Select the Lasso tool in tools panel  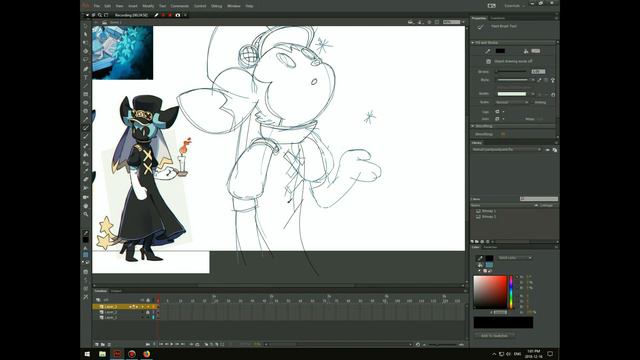click(x=86, y=60)
